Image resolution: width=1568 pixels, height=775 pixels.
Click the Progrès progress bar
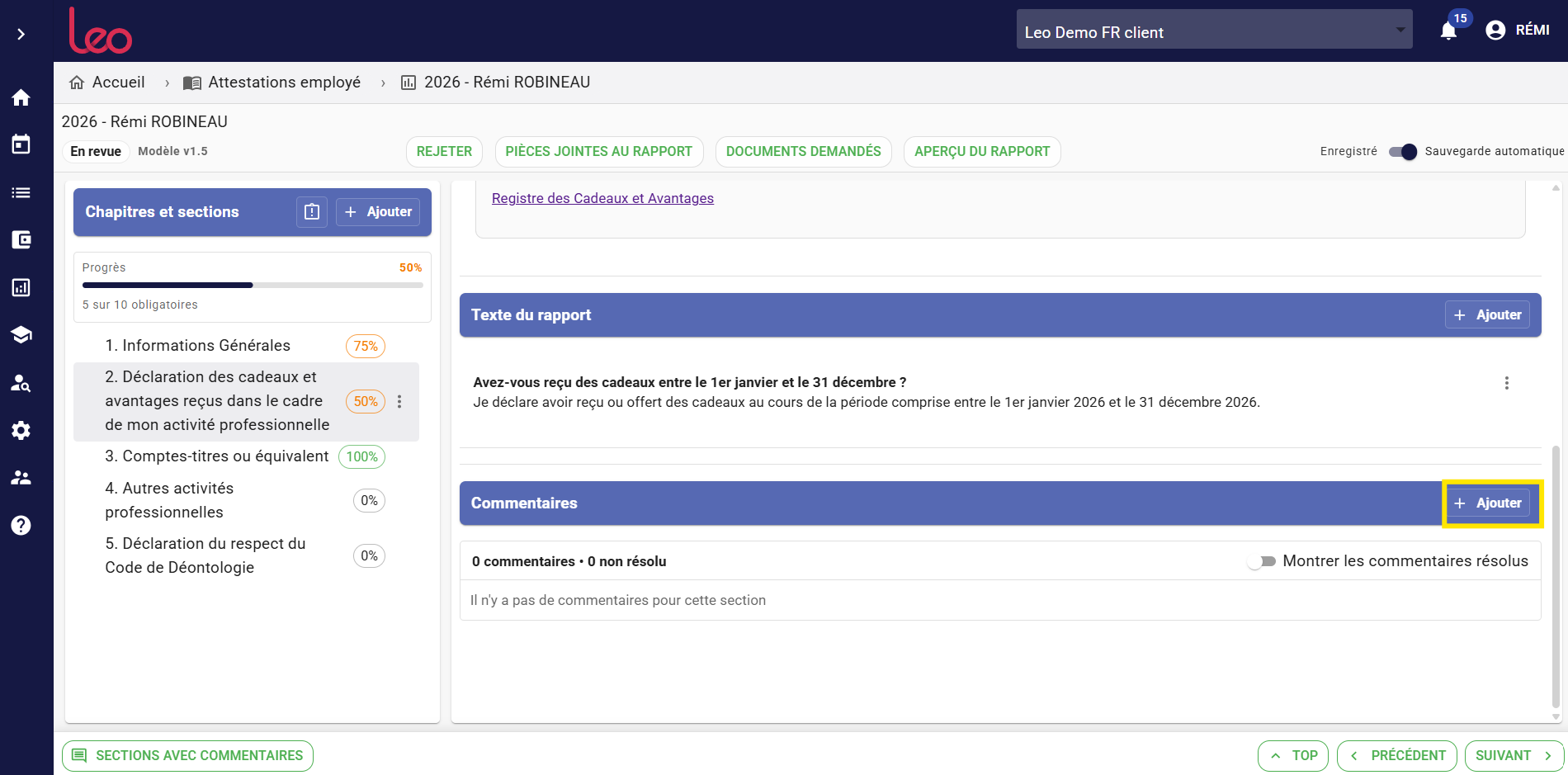tap(253, 285)
